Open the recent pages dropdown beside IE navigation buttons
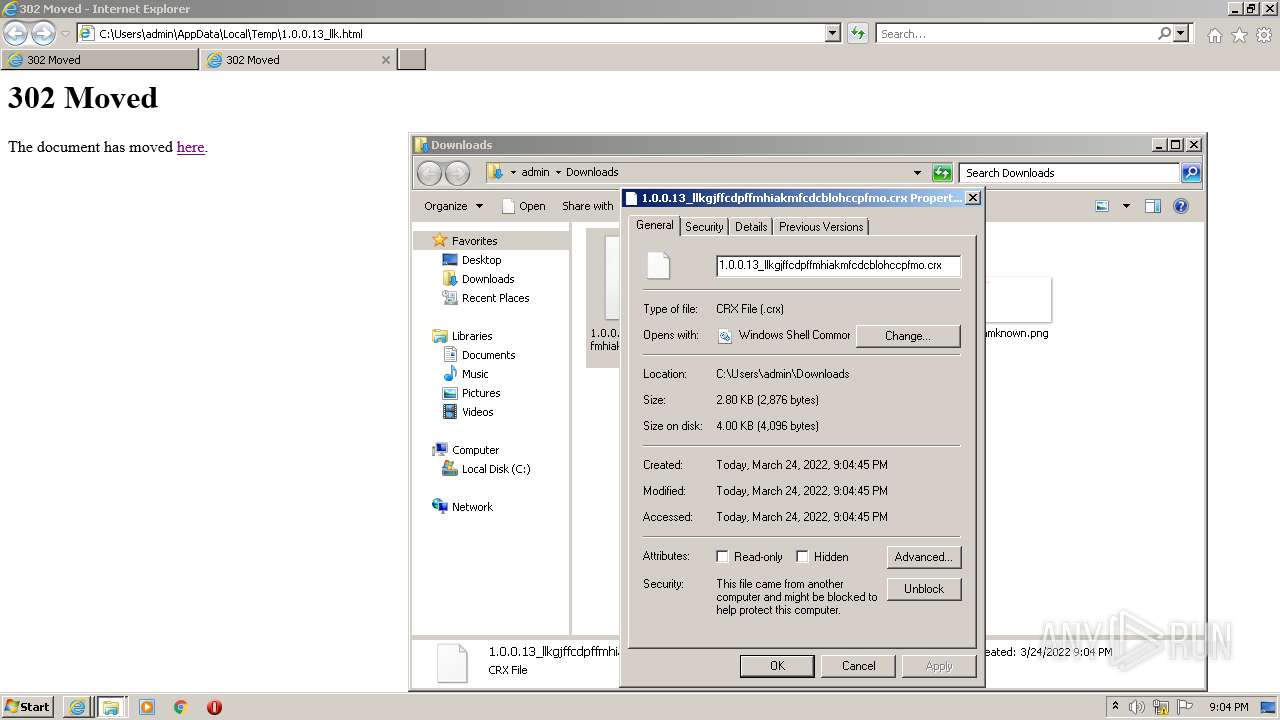 (x=65, y=34)
